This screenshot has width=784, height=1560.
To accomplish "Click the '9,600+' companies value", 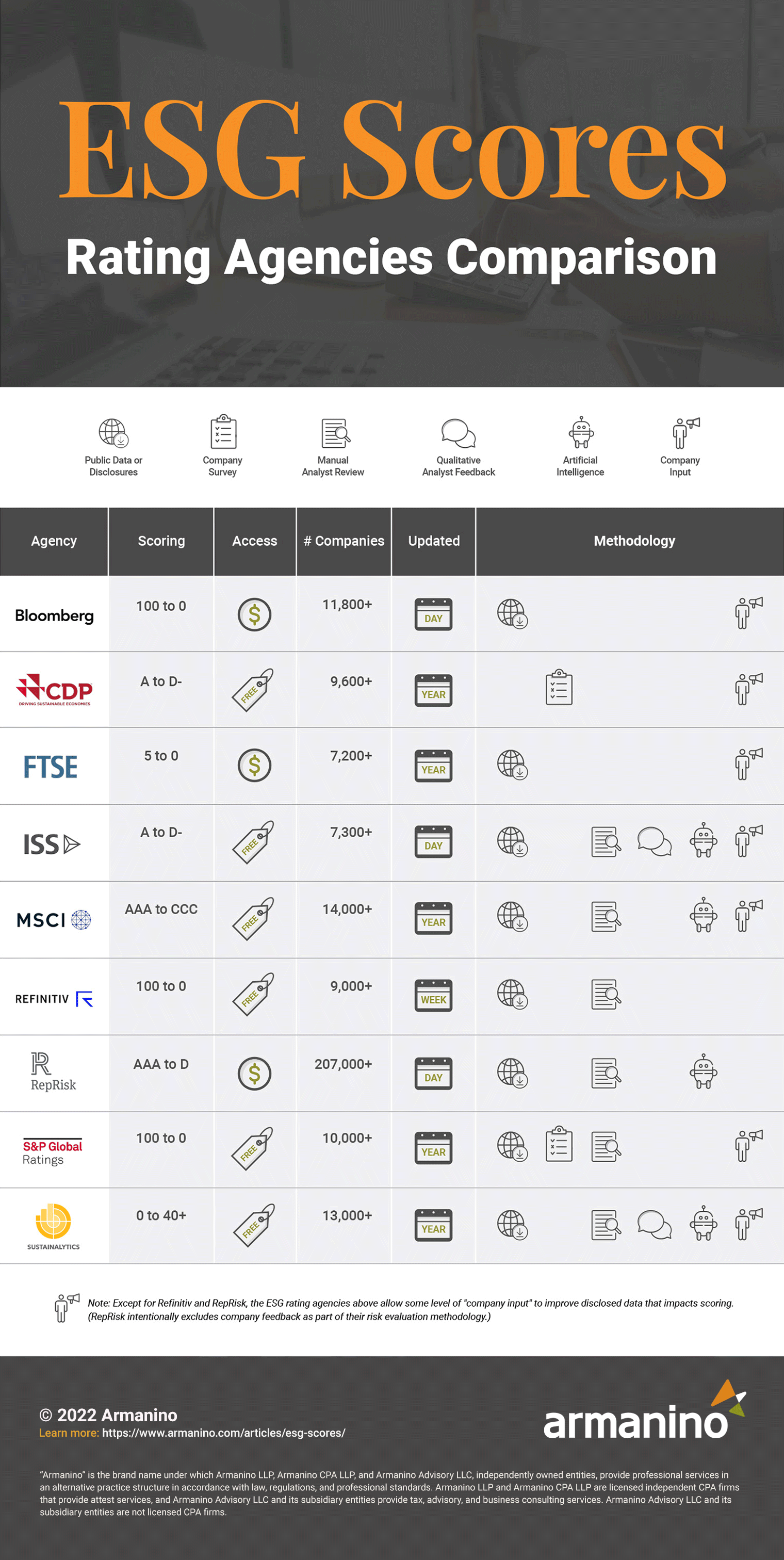I will [x=351, y=681].
